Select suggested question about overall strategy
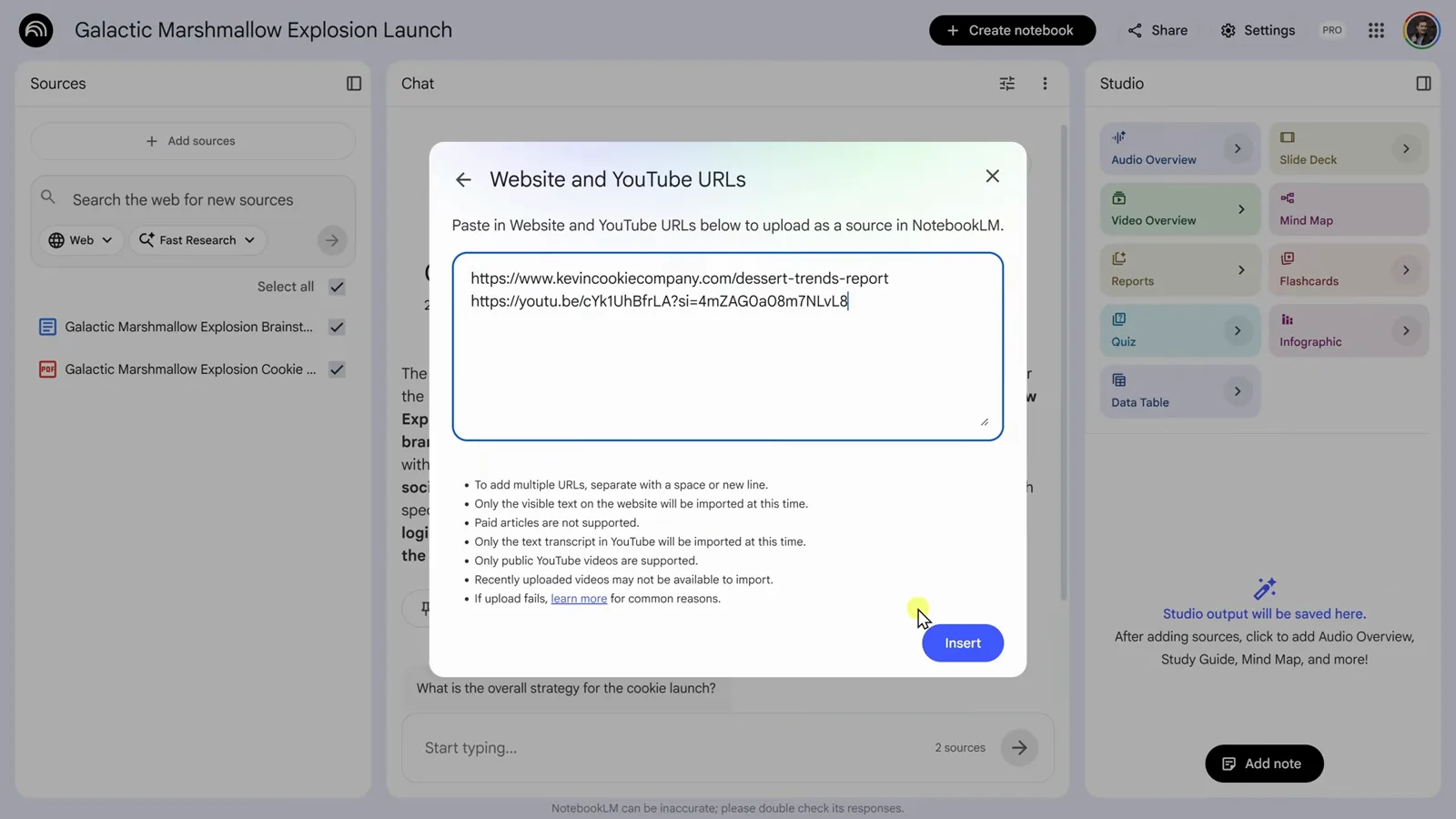The width and height of the screenshot is (1456, 819). (566, 688)
